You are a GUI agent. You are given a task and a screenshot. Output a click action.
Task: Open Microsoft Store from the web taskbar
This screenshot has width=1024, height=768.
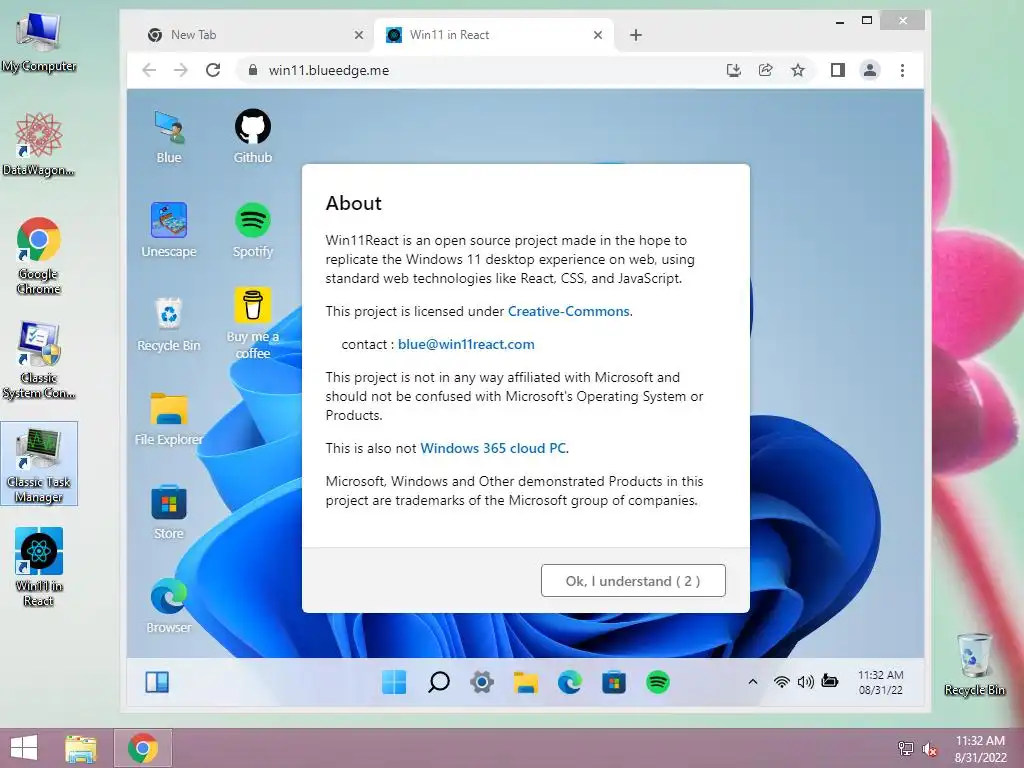coord(614,682)
